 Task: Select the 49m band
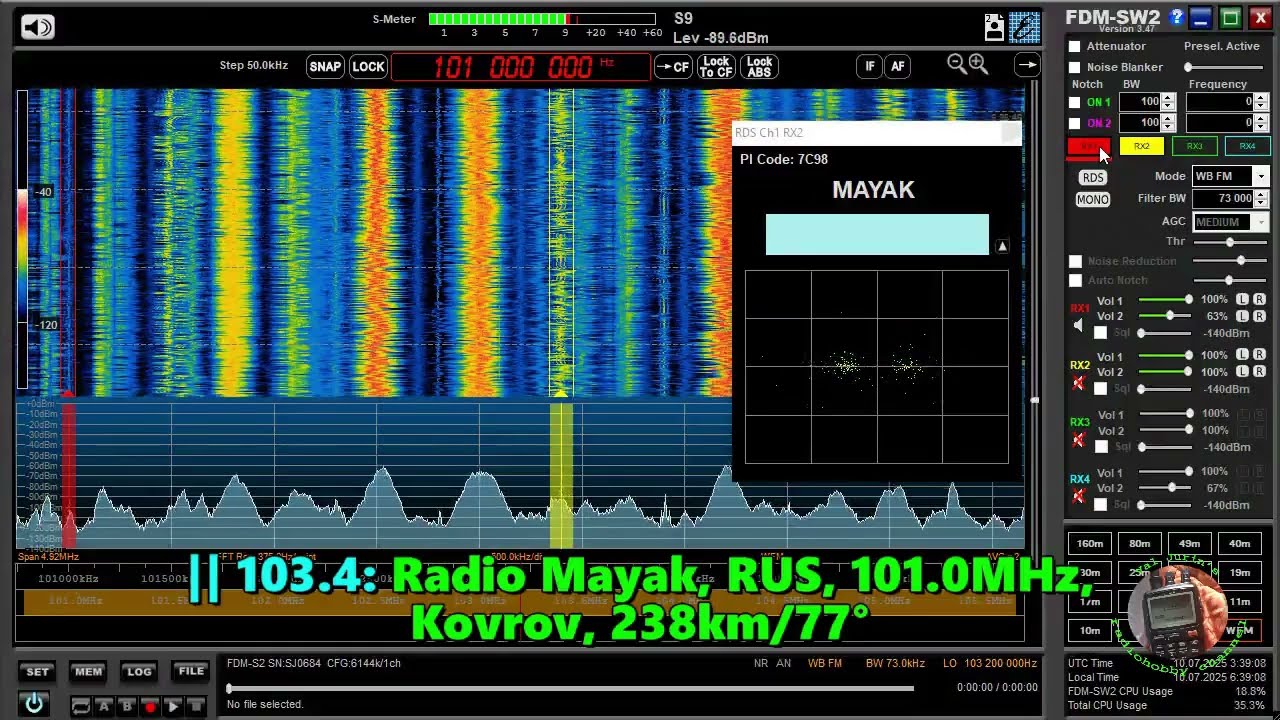tap(1190, 544)
